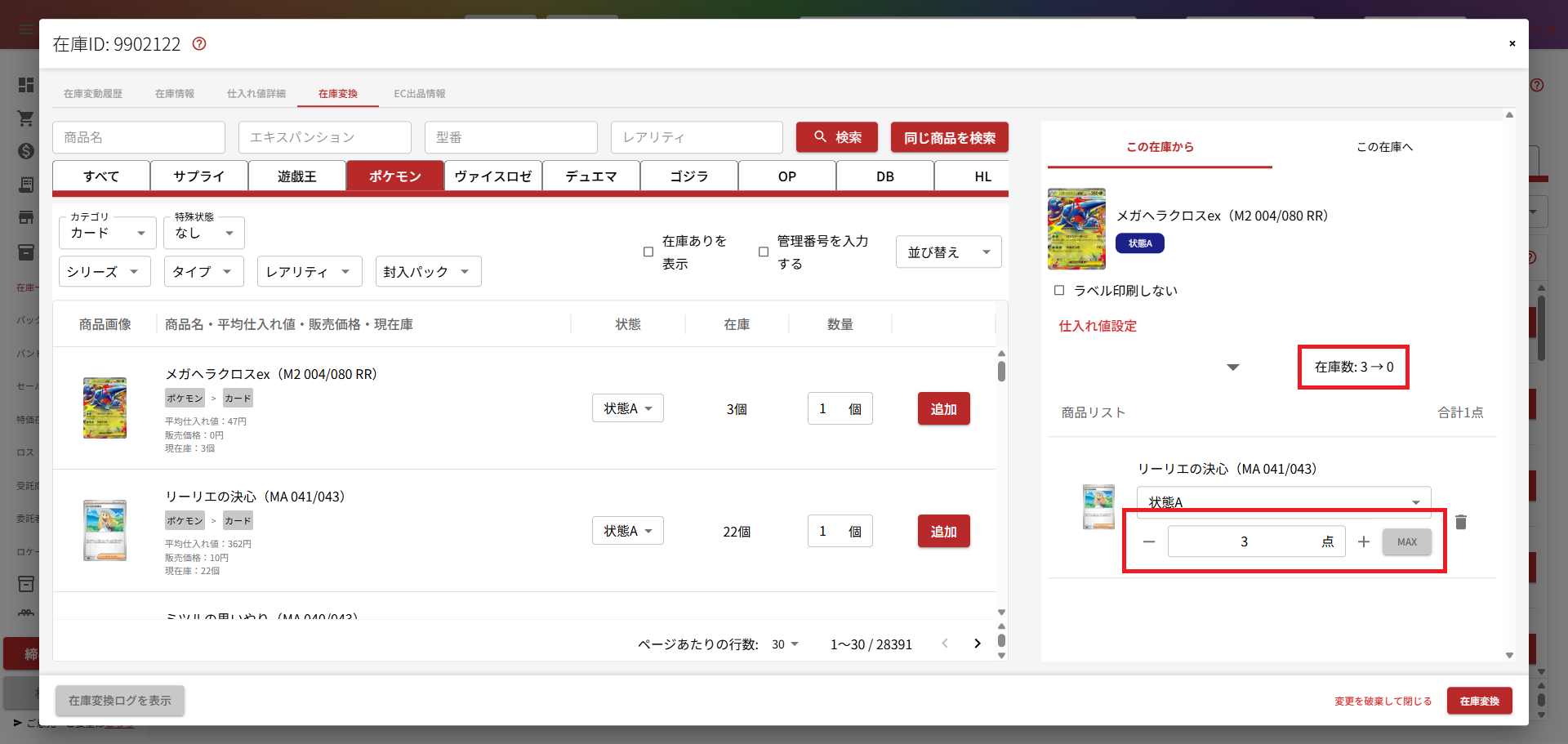Decrease quantity with the minus icon
The image size is (1568, 744).
point(1149,542)
